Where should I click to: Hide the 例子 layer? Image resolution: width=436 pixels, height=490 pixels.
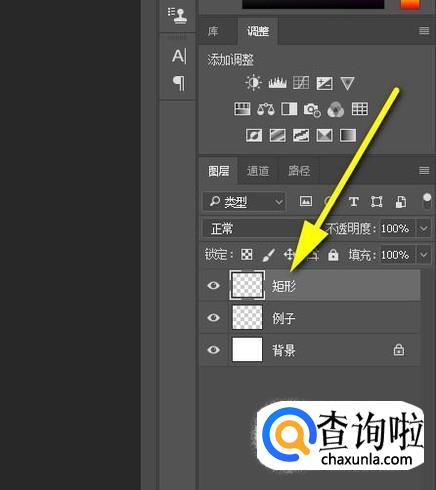pyautogui.click(x=213, y=317)
